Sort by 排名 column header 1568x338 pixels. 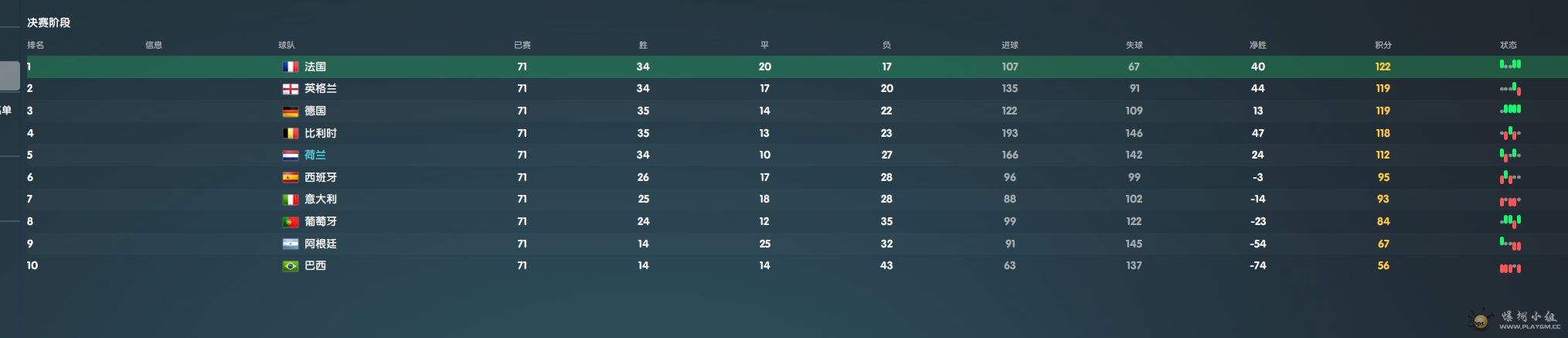click(36, 45)
